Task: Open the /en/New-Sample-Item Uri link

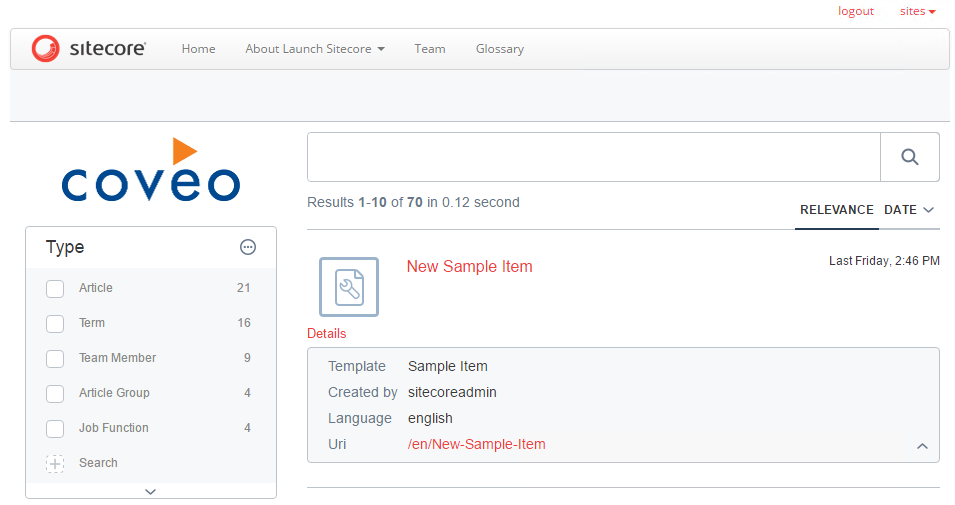Action: (x=477, y=444)
